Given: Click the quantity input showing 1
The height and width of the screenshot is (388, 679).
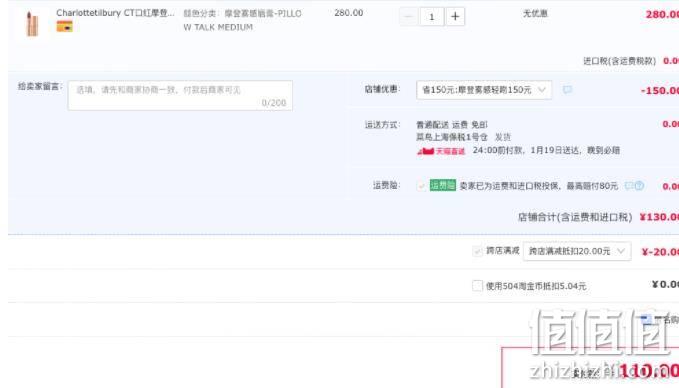Looking at the screenshot, I should pyautogui.click(x=431, y=16).
